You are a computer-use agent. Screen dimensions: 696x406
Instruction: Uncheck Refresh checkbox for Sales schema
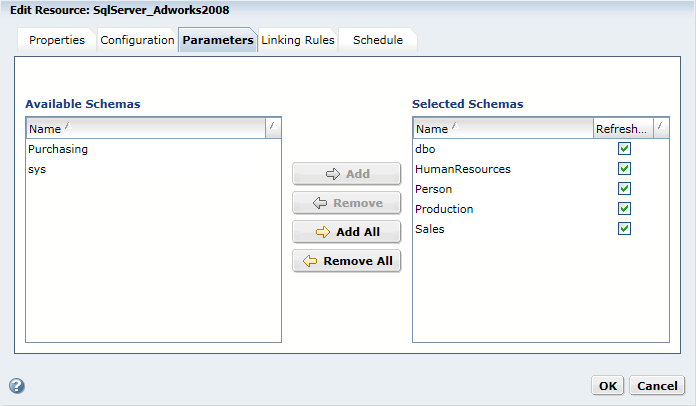pyautogui.click(x=624, y=229)
